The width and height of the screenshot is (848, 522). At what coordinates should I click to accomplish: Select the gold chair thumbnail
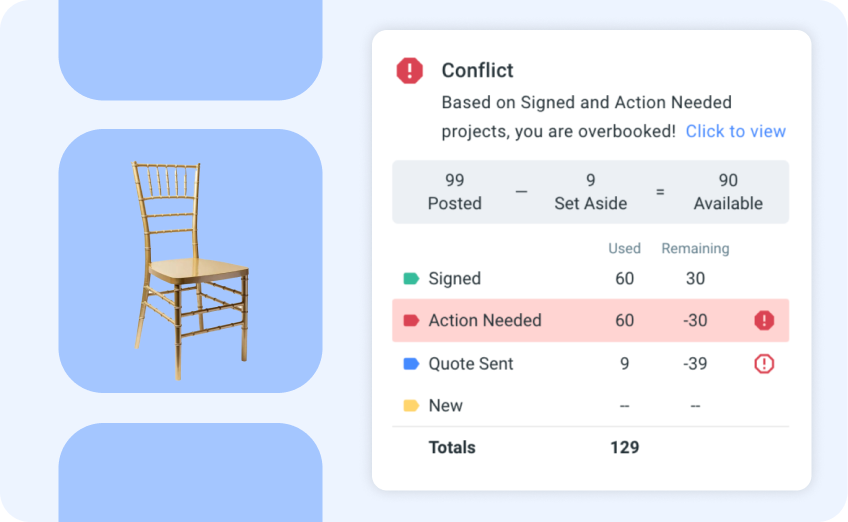[190, 261]
